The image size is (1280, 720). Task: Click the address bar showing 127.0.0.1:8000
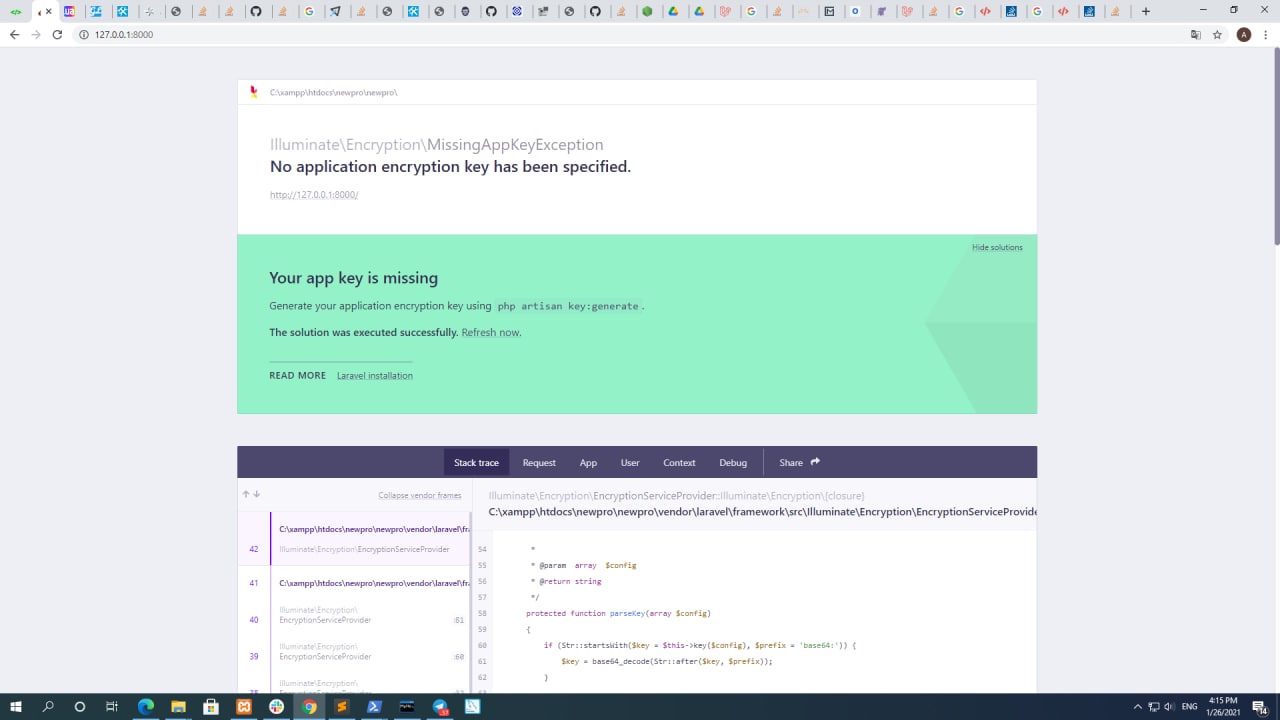630,34
